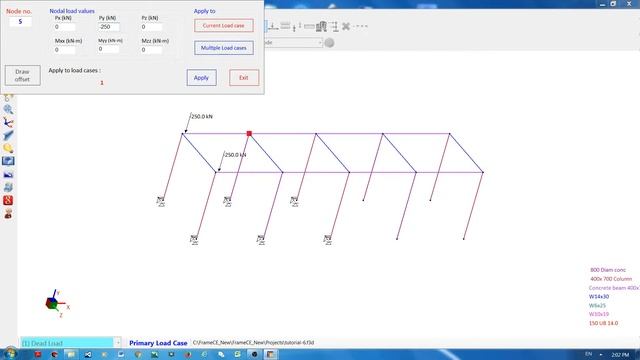Image resolution: width=640 pixels, height=360 pixels.
Task: Click the gray circle button beside the toolbar dropdown
Action: 329,42
